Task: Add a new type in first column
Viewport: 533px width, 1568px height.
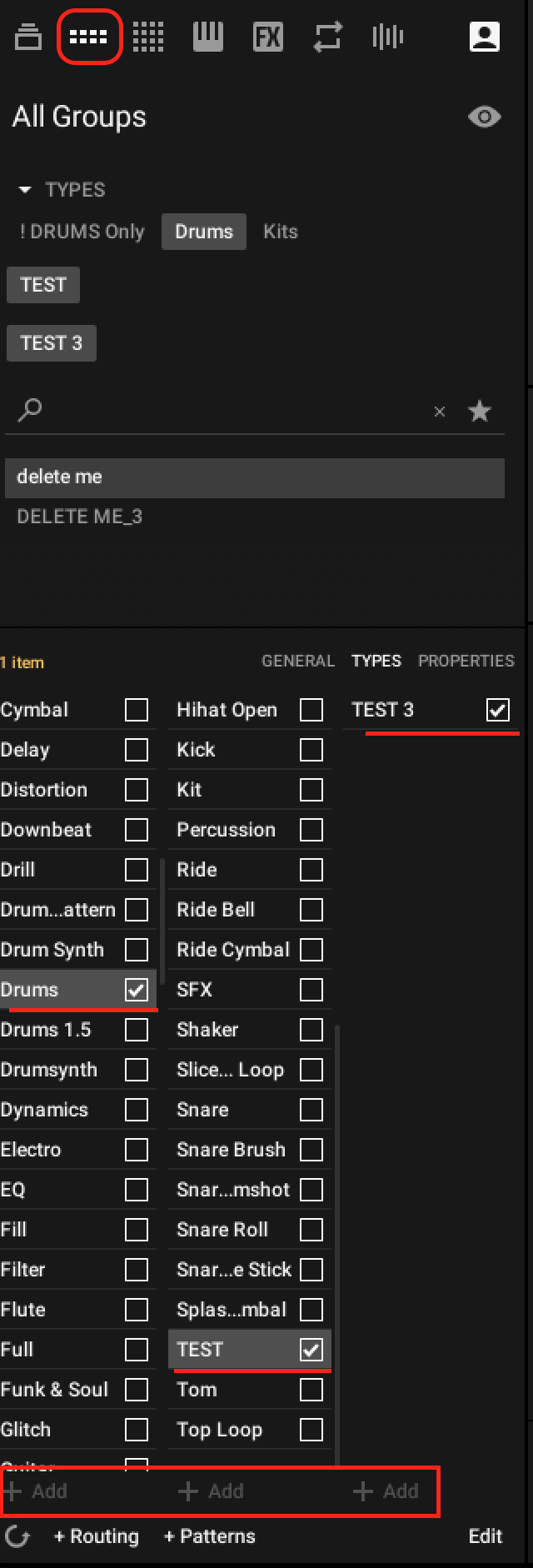Action: [36, 1491]
